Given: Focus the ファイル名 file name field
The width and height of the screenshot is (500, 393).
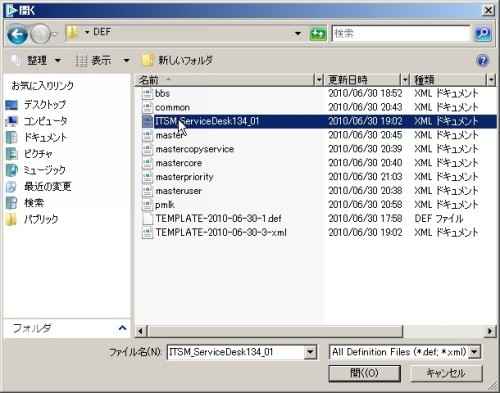Looking at the screenshot, I should (x=235, y=352).
